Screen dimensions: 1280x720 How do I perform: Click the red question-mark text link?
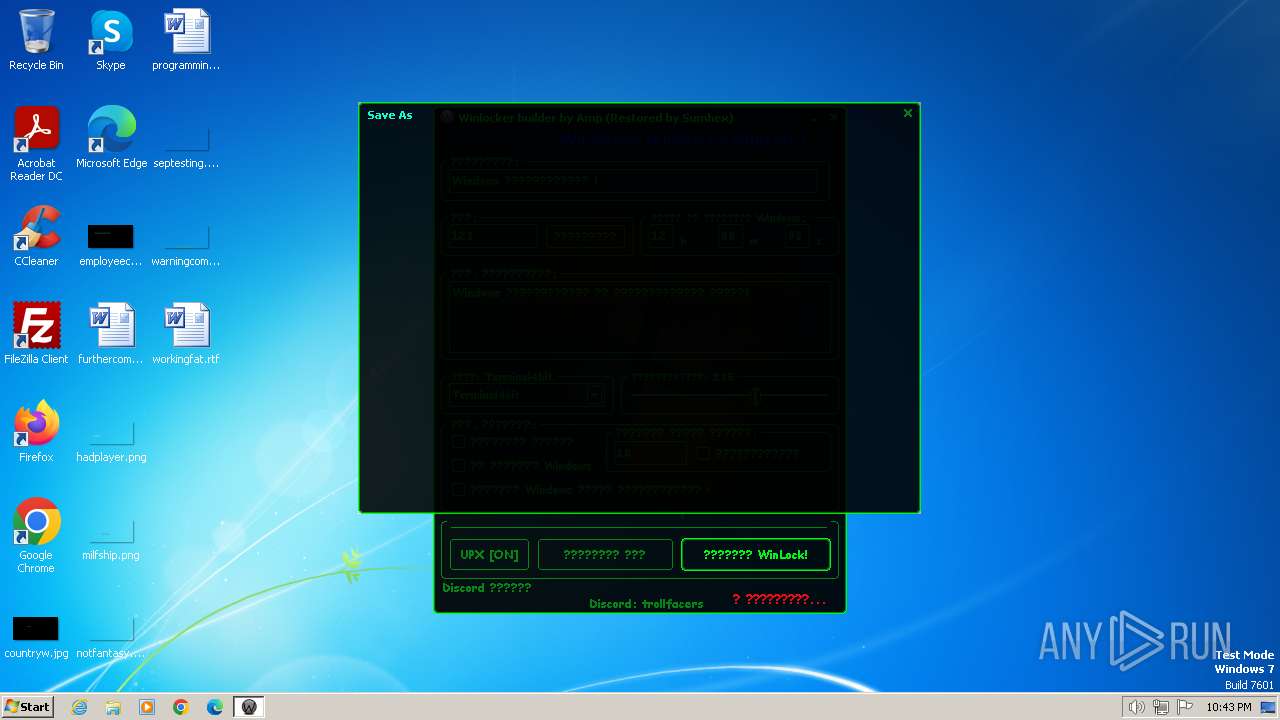(779, 599)
